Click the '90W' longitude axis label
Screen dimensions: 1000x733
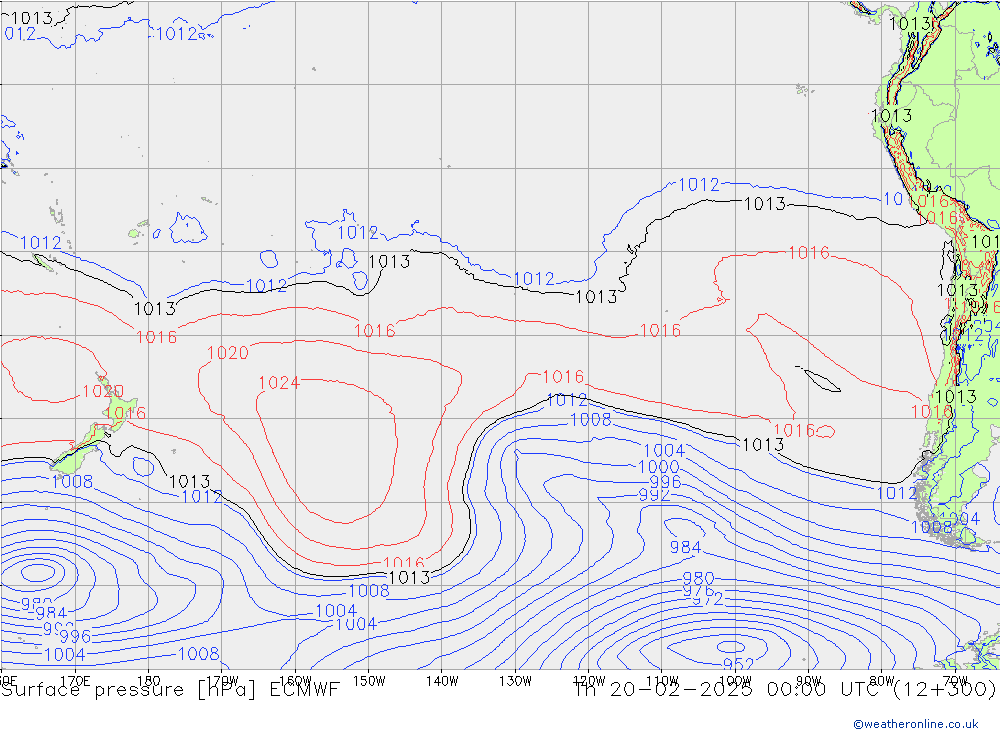(809, 681)
